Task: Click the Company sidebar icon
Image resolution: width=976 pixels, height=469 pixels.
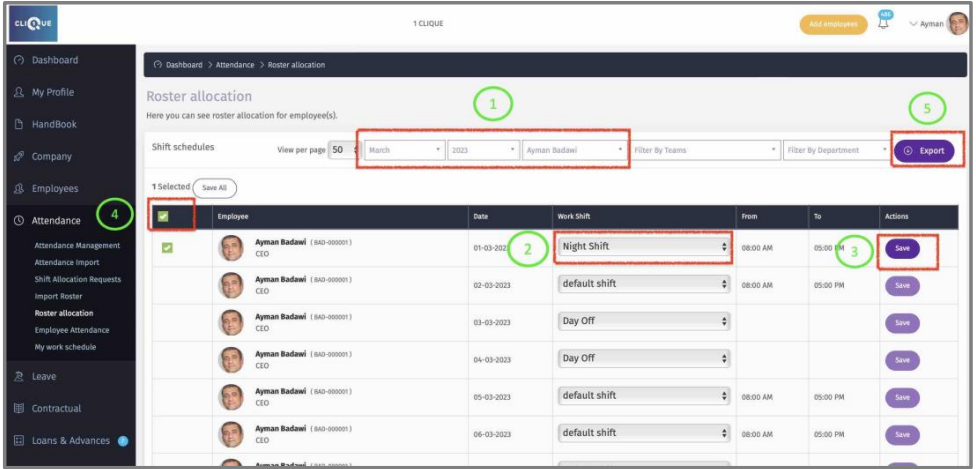Action: click(x=19, y=156)
